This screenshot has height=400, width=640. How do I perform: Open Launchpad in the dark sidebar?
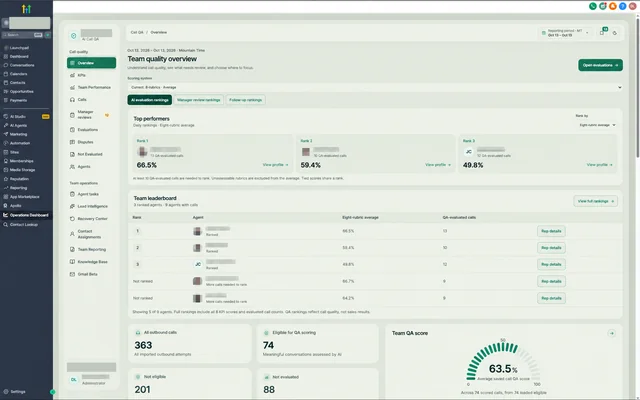click(19, 48)
